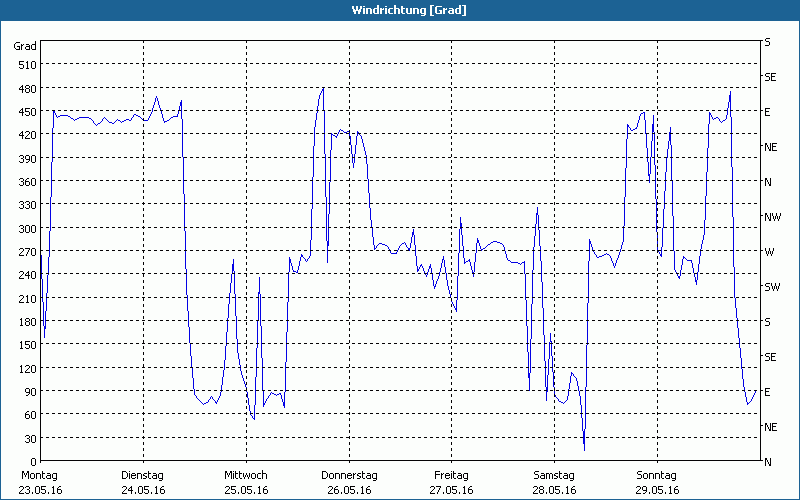800x500 pixels.
Task: Click the topmost S label on right axis
Action: (x=767, y=42)
